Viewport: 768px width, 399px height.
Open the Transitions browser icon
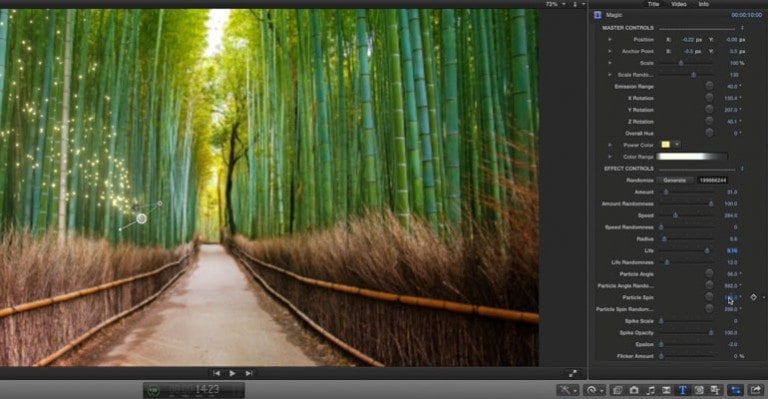coord(666,390)
